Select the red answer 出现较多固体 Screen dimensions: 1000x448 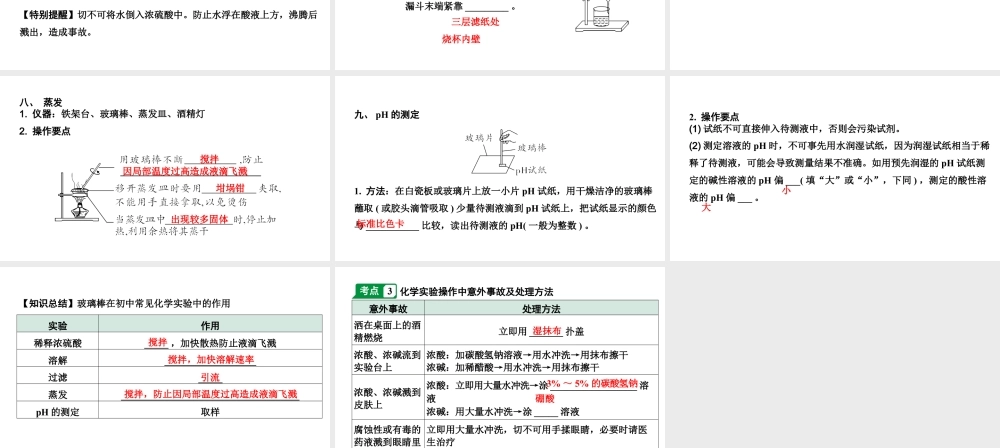click(199, 219)
